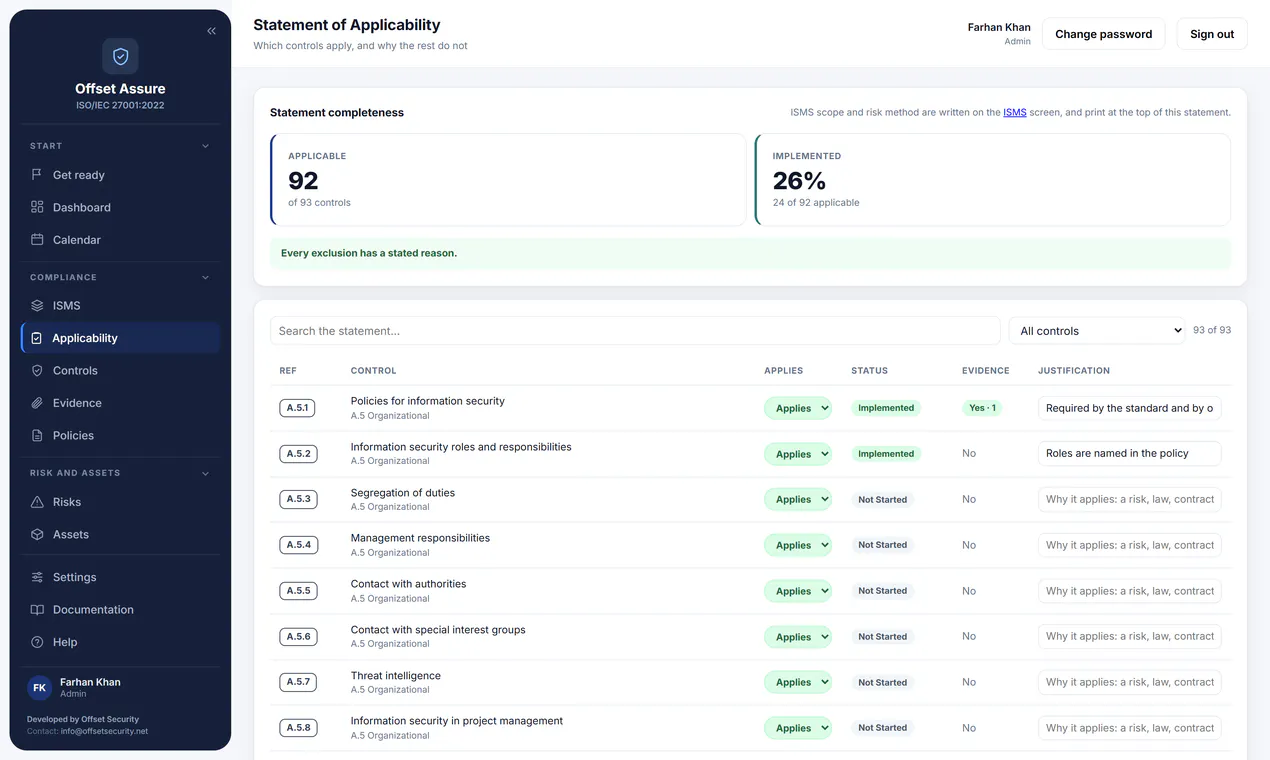Click justification field for A.5.8
This screenshot has height=760, width=1270.
[1129, 728]
